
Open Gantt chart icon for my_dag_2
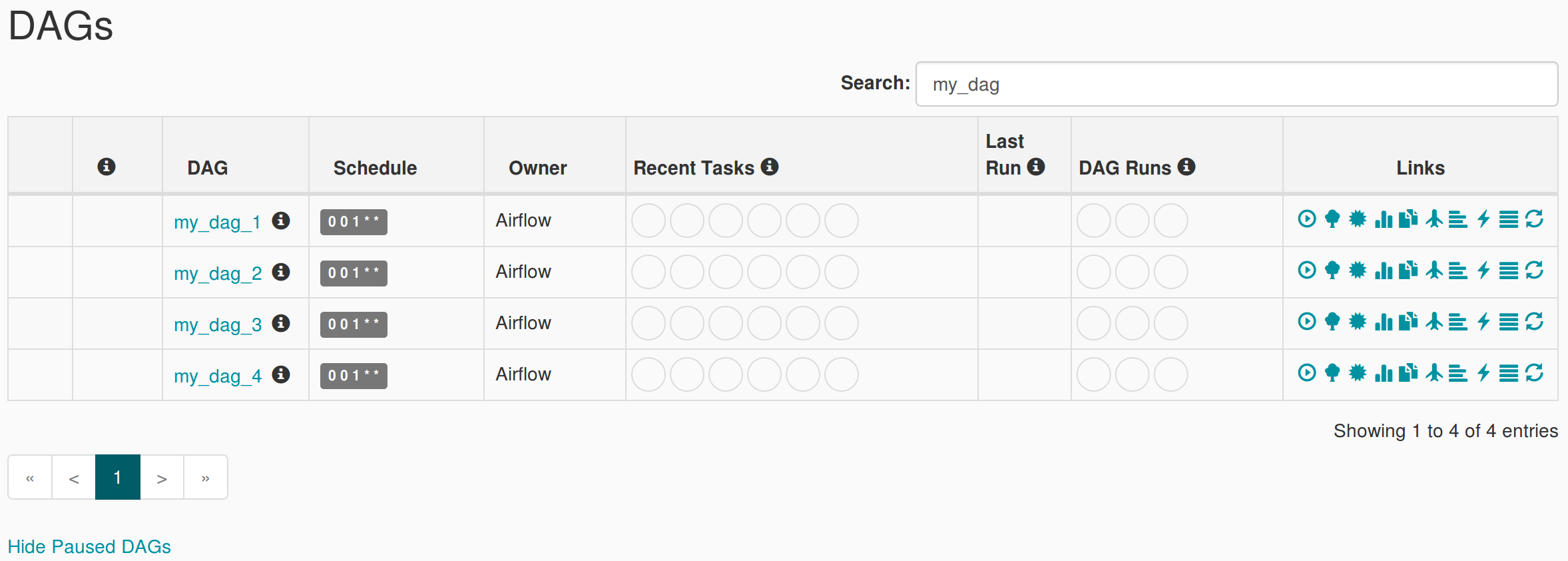point(1458,271)
